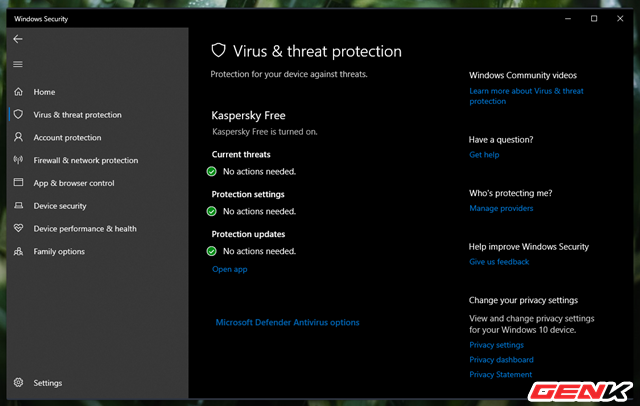Expand Microsoft Defender Antivirus options
The height and width of the screenshot is (406, 640).
pos(287,322)
